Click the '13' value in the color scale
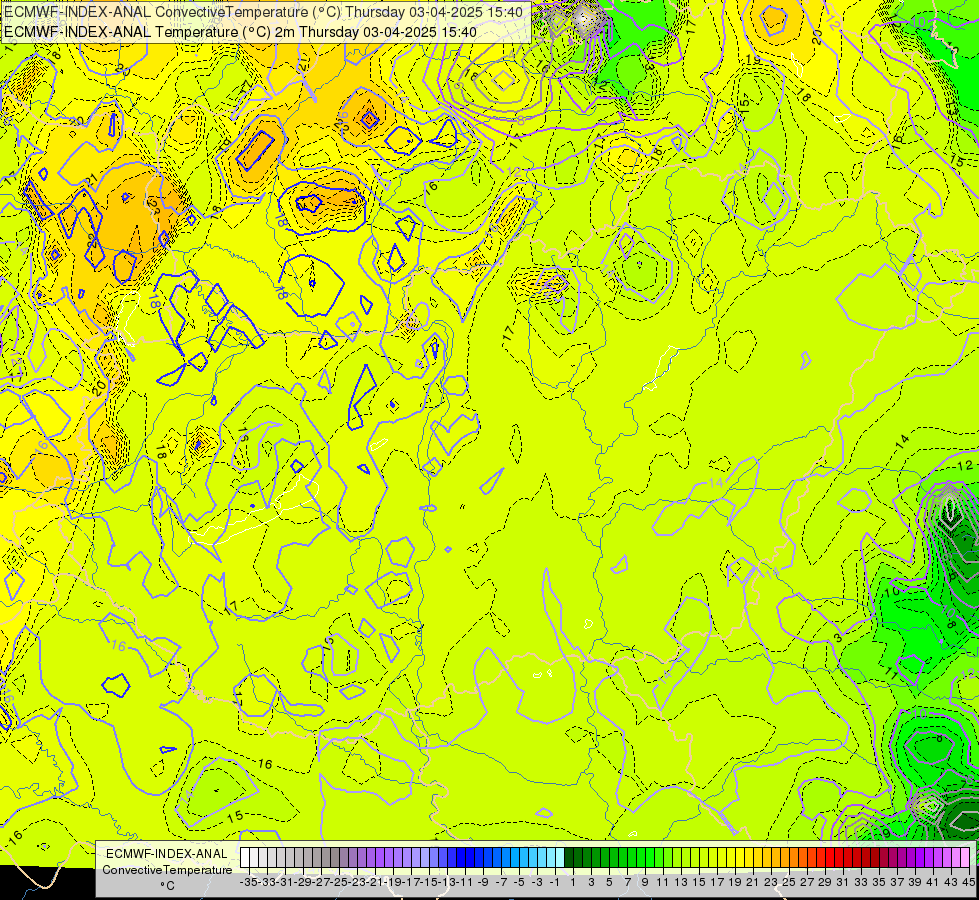 click(x=681, y=882)
